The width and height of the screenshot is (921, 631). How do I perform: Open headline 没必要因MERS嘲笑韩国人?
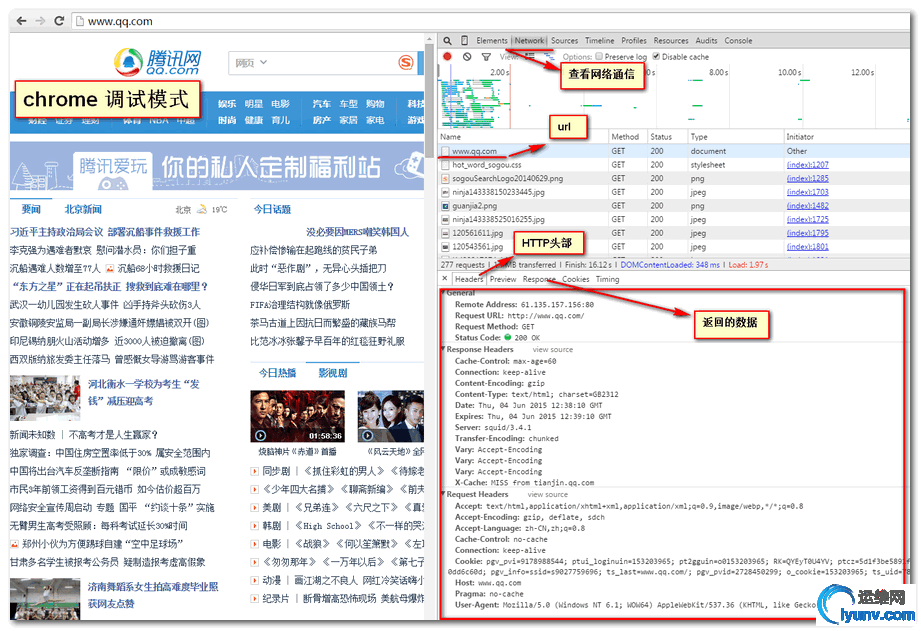pos(357,232)
